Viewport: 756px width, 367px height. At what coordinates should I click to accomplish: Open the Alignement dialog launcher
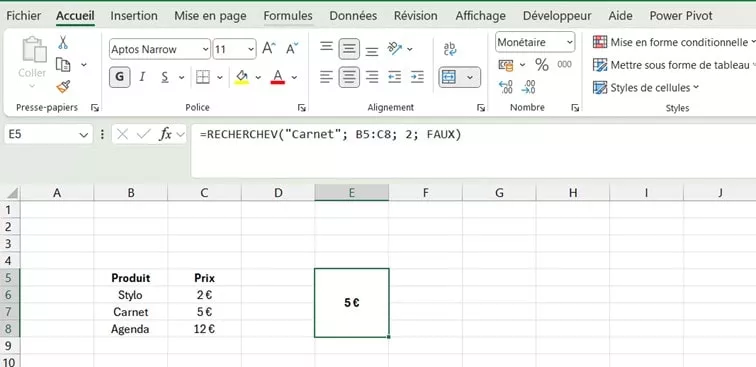tap(481, 108)
